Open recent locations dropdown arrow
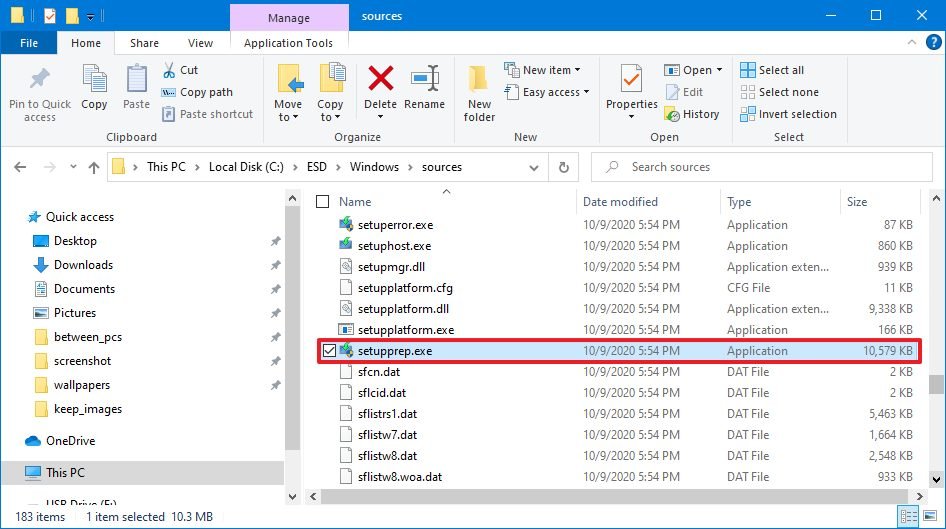 [x=73, y=167]
